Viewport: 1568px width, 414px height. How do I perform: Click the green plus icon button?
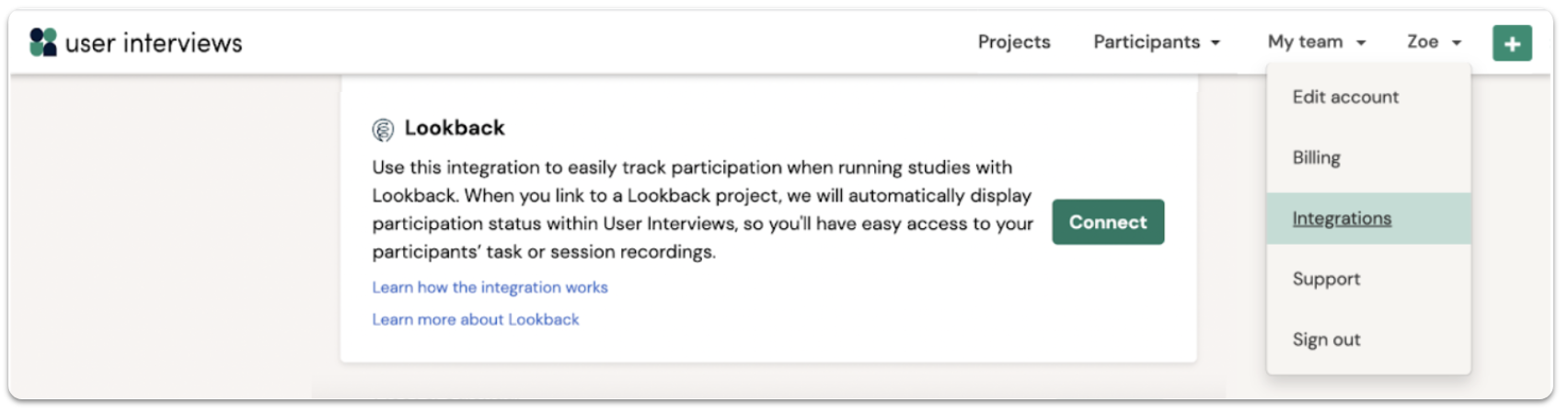1512,43
